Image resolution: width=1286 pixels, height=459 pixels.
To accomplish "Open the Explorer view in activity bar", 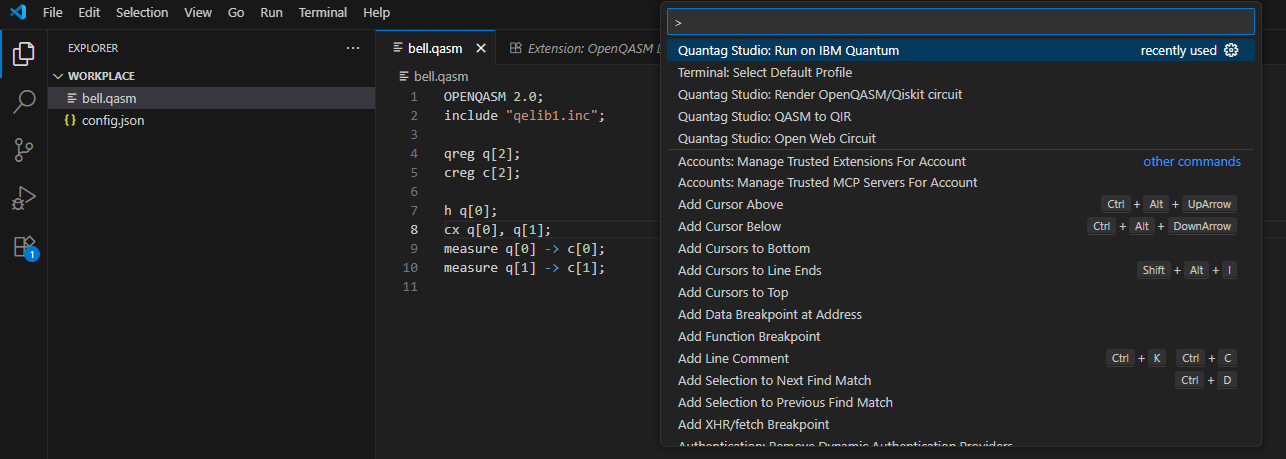I will coord(23,54).
